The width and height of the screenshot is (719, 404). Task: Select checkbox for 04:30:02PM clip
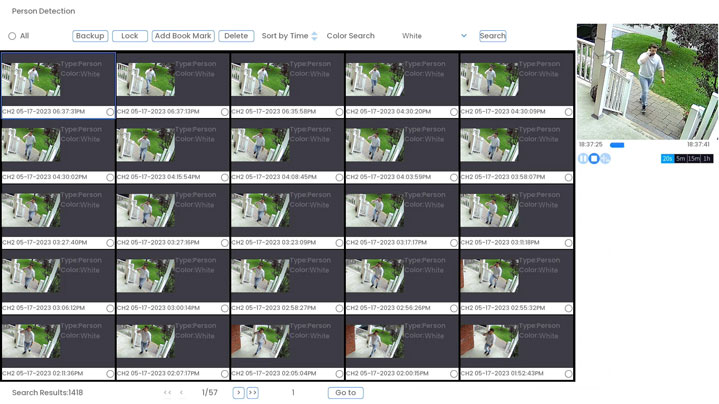[x=110, y=177]
